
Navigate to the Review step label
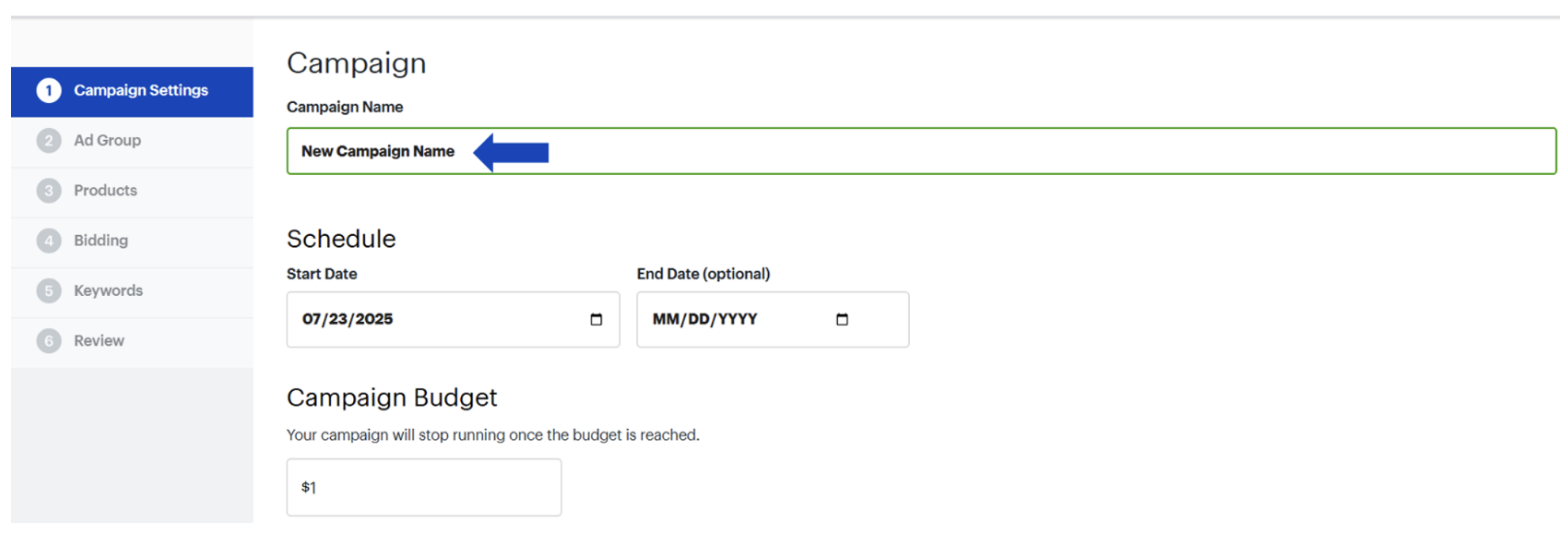click(99, 341)
